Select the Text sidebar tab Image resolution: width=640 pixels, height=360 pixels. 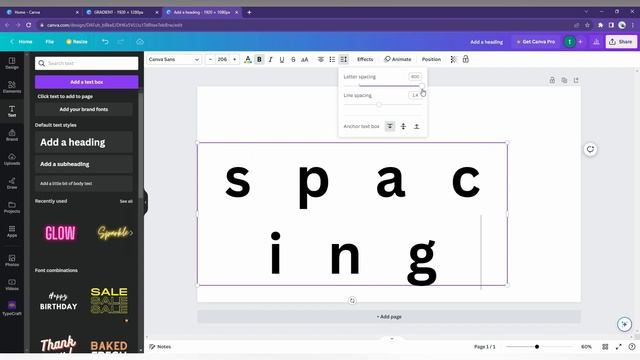(x=12, y=111)
